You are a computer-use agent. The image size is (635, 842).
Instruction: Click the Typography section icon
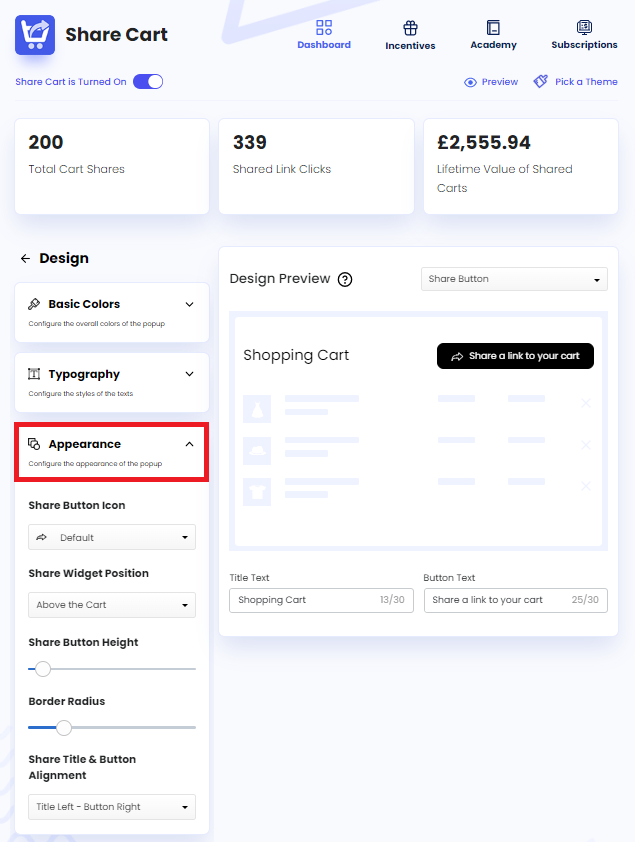[x=34, y=372]
